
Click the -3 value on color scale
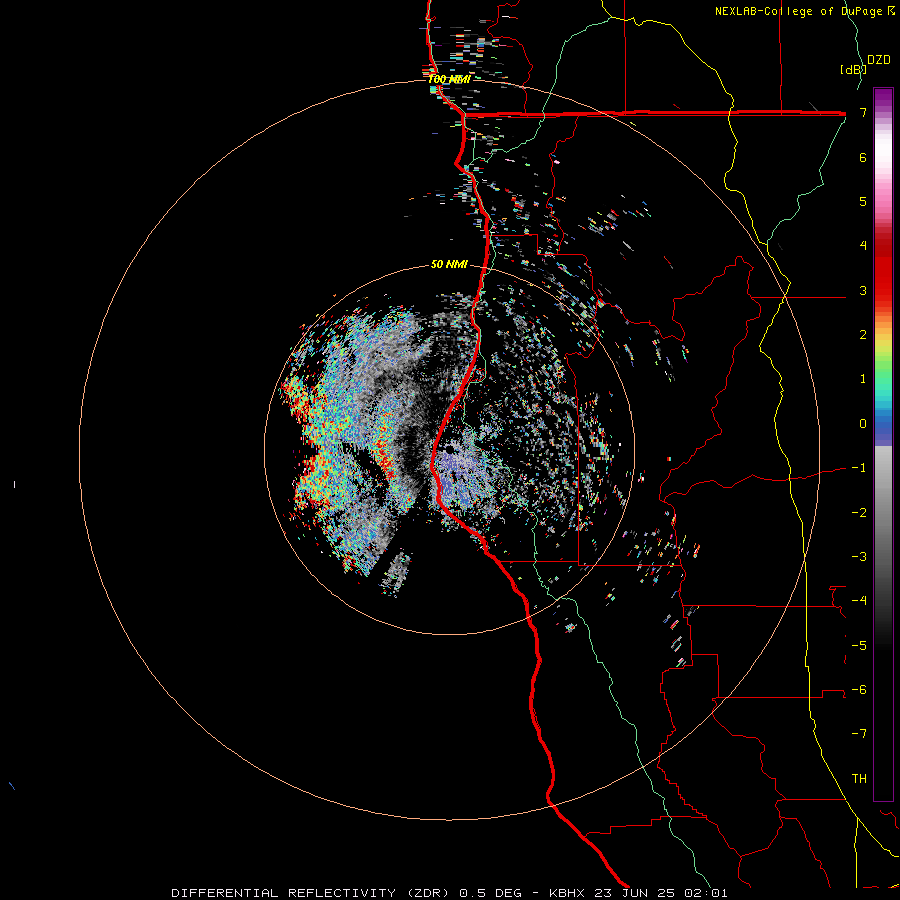point(859,557)
